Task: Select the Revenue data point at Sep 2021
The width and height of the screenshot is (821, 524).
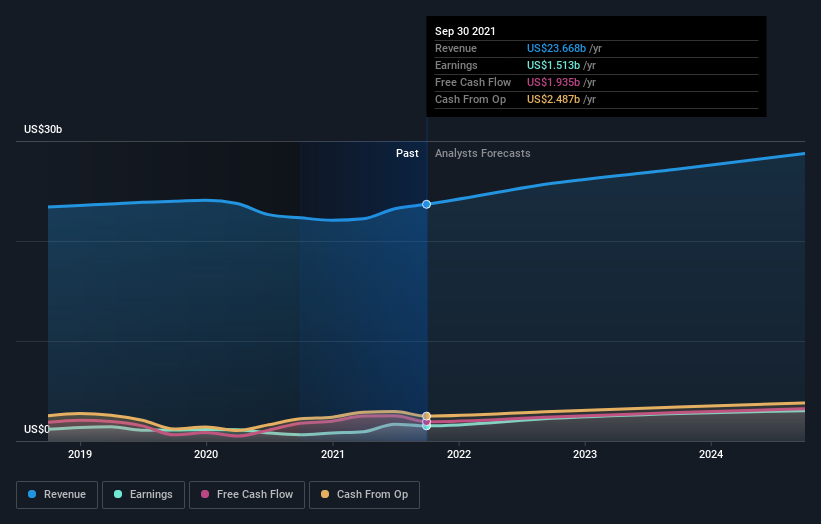Action: coord(427,204)
